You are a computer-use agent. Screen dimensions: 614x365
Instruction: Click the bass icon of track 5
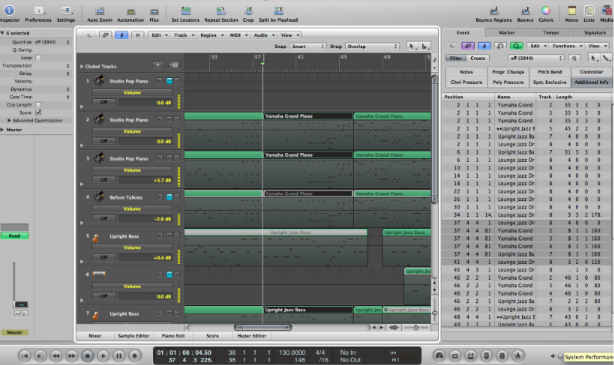click(x=96, y=237)
